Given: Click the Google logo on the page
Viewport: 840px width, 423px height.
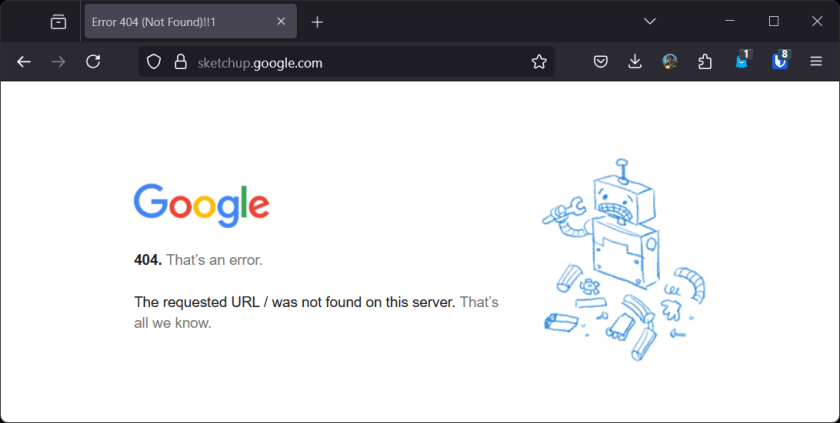Looking at the screenshot, I should click(201, 204).
